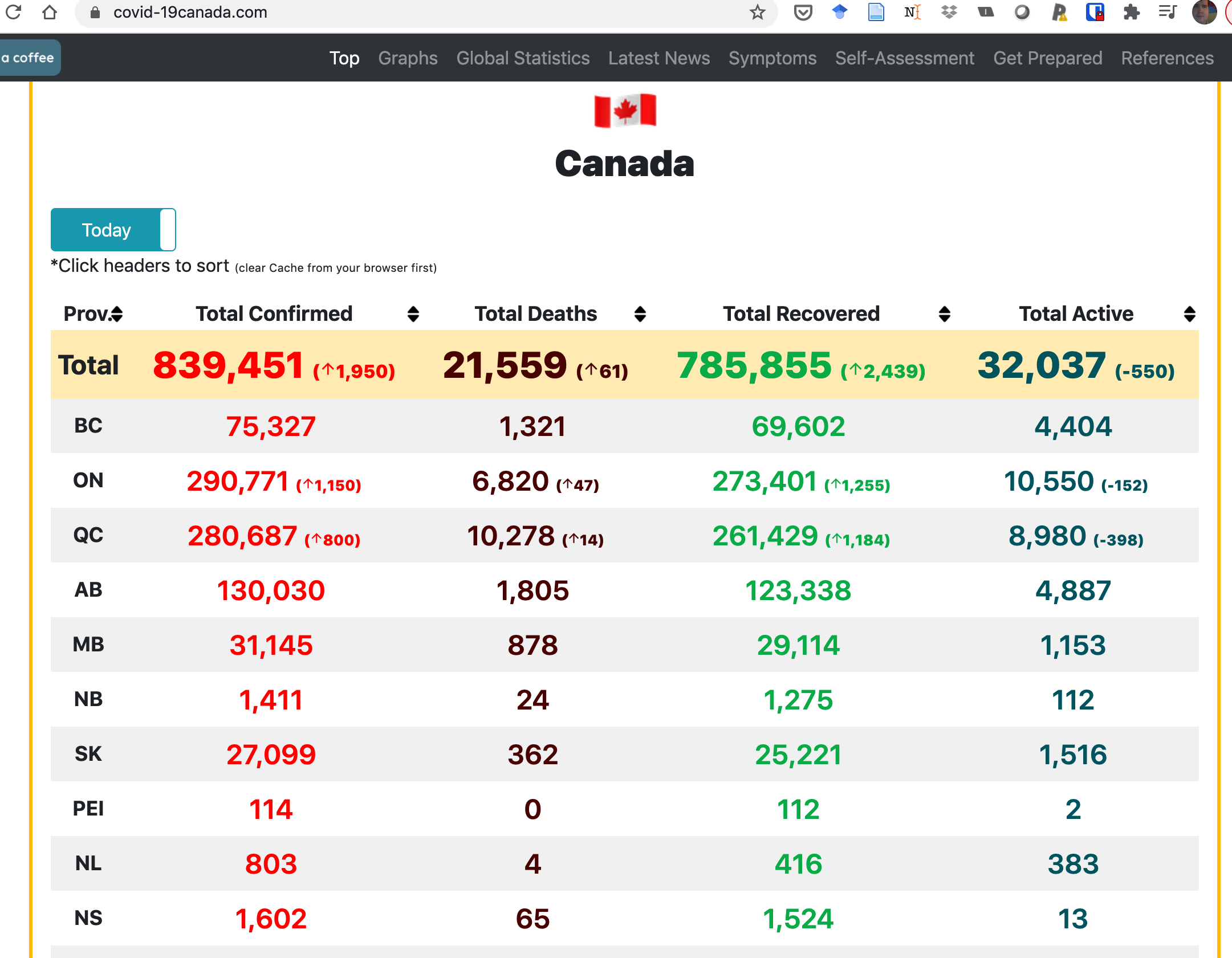Viewport: 1232px width, 958px height.
Task: Go to the Graphs section
Action: point(408,58)
